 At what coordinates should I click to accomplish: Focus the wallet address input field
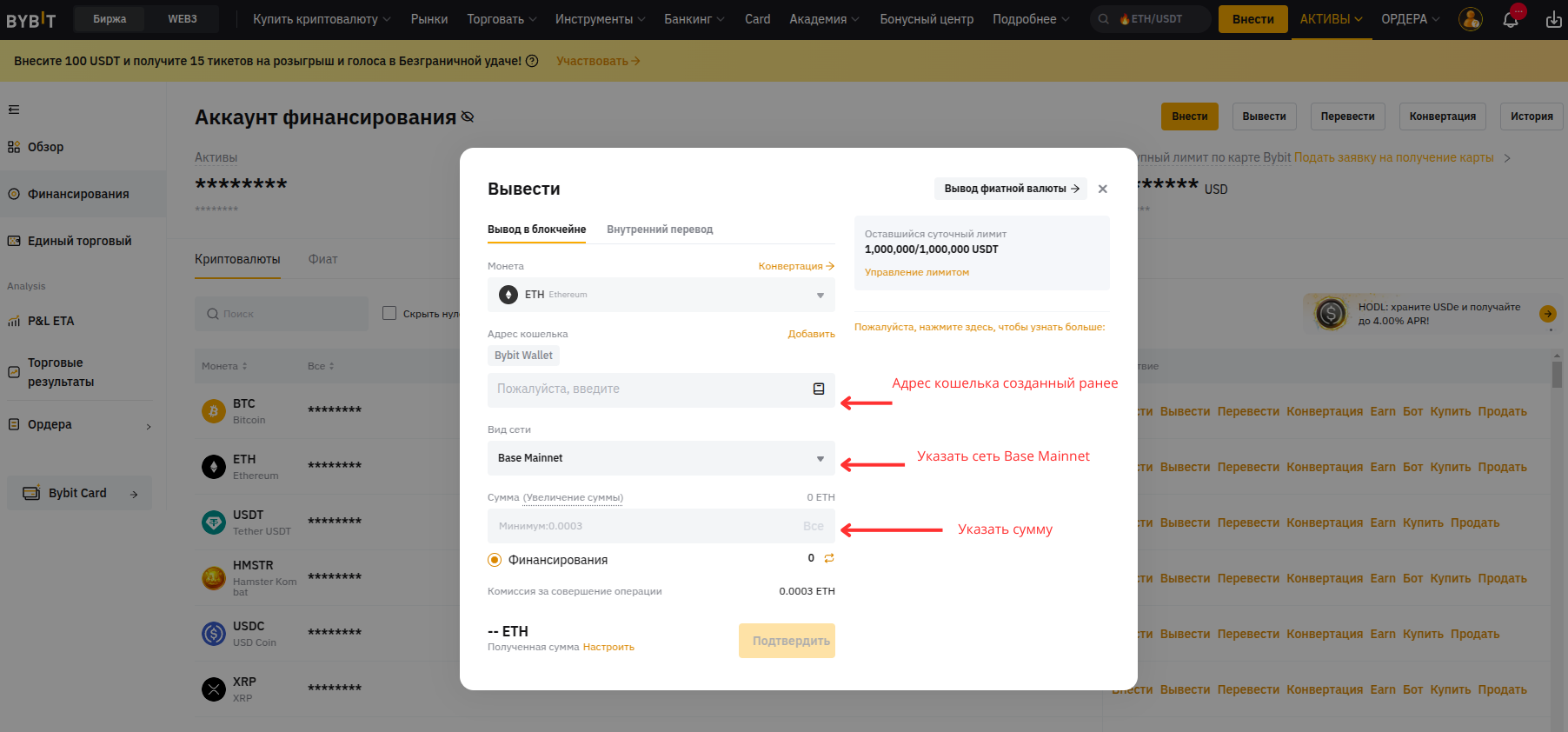point(661,389)
